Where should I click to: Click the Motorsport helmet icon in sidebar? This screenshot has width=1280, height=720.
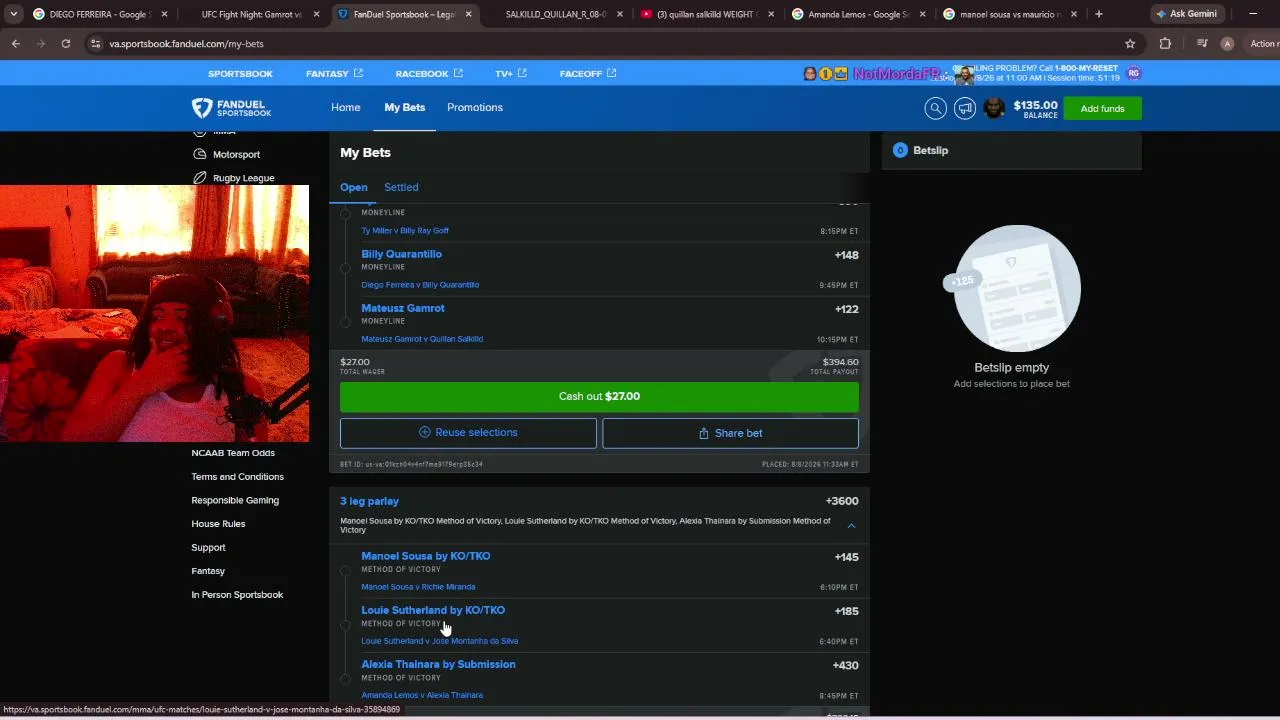point(200,154)
